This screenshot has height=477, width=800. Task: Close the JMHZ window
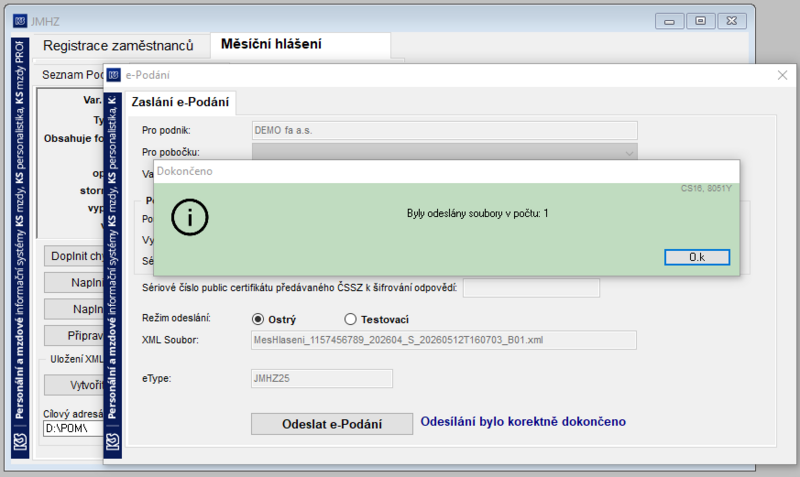(x=732, y=21)
